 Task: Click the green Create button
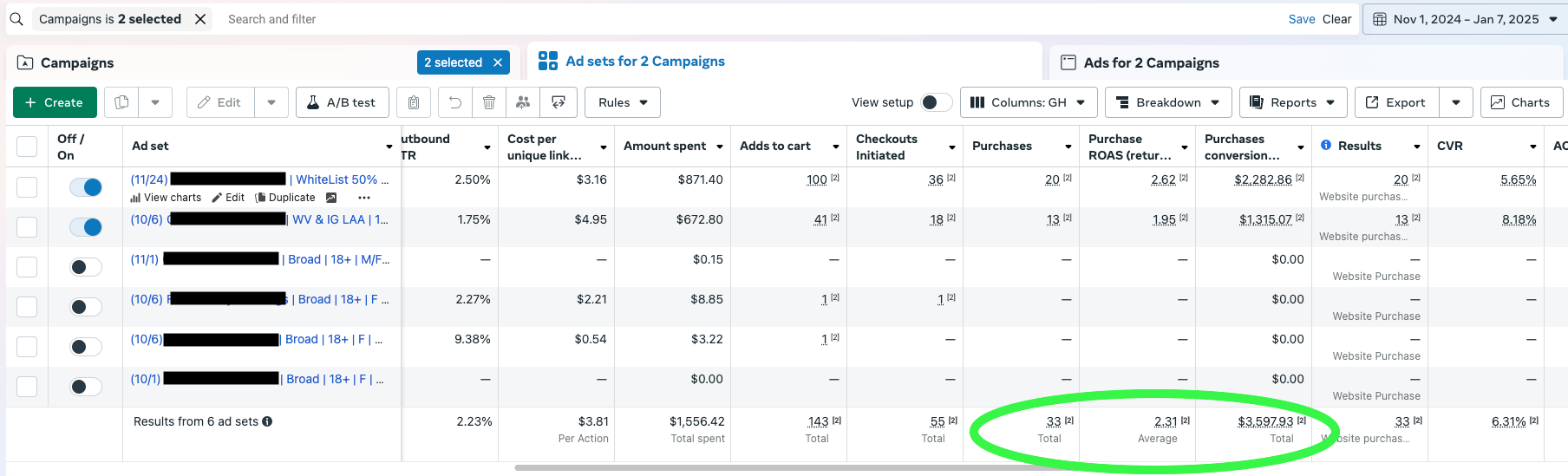54,102
